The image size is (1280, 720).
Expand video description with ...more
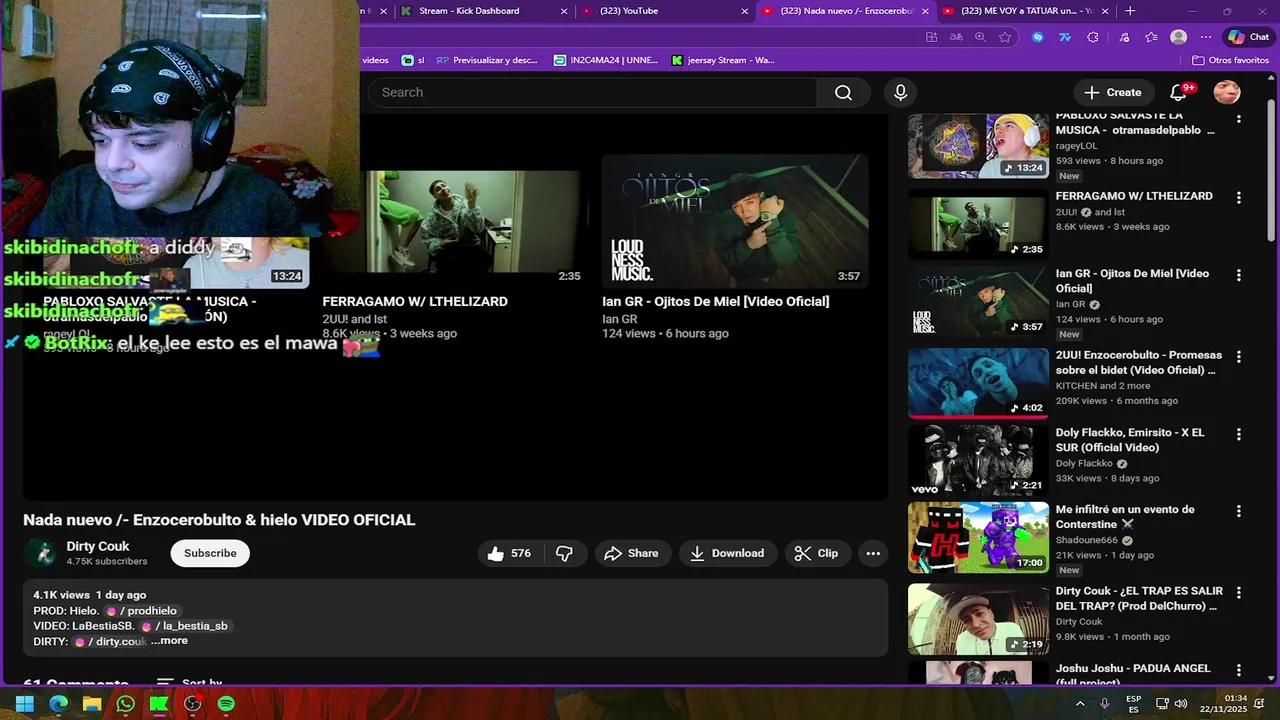[x=169, y=641]
